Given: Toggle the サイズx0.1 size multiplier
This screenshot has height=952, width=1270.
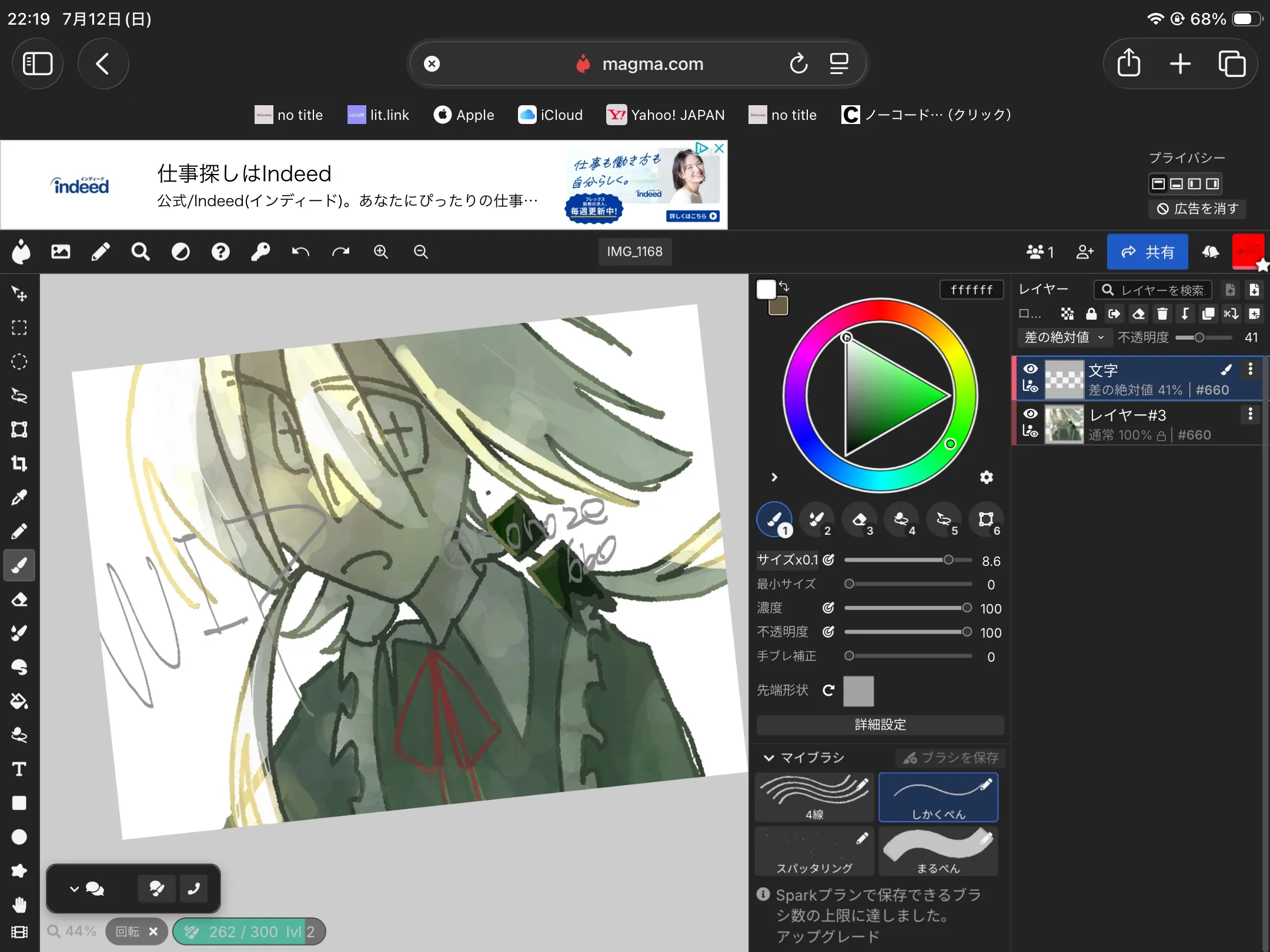Looking at the screenshot, I should pyautogui.click(x=787, y=559).
